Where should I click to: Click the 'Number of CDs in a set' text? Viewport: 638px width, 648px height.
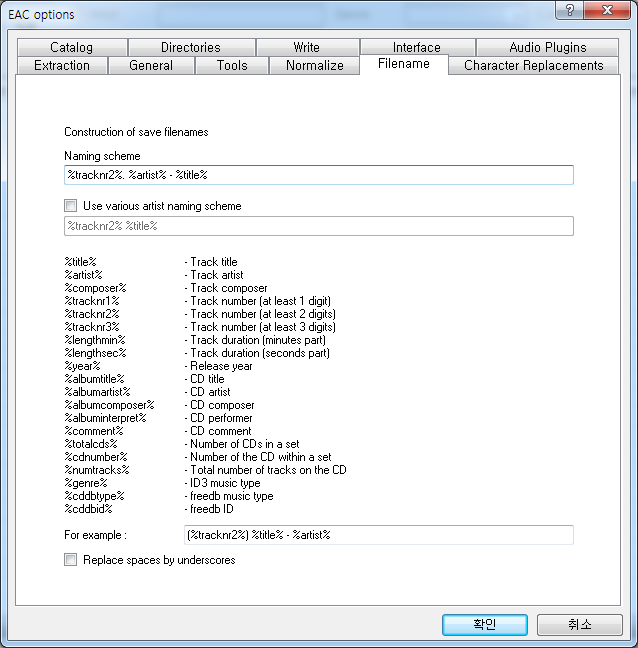coord(245,444)
